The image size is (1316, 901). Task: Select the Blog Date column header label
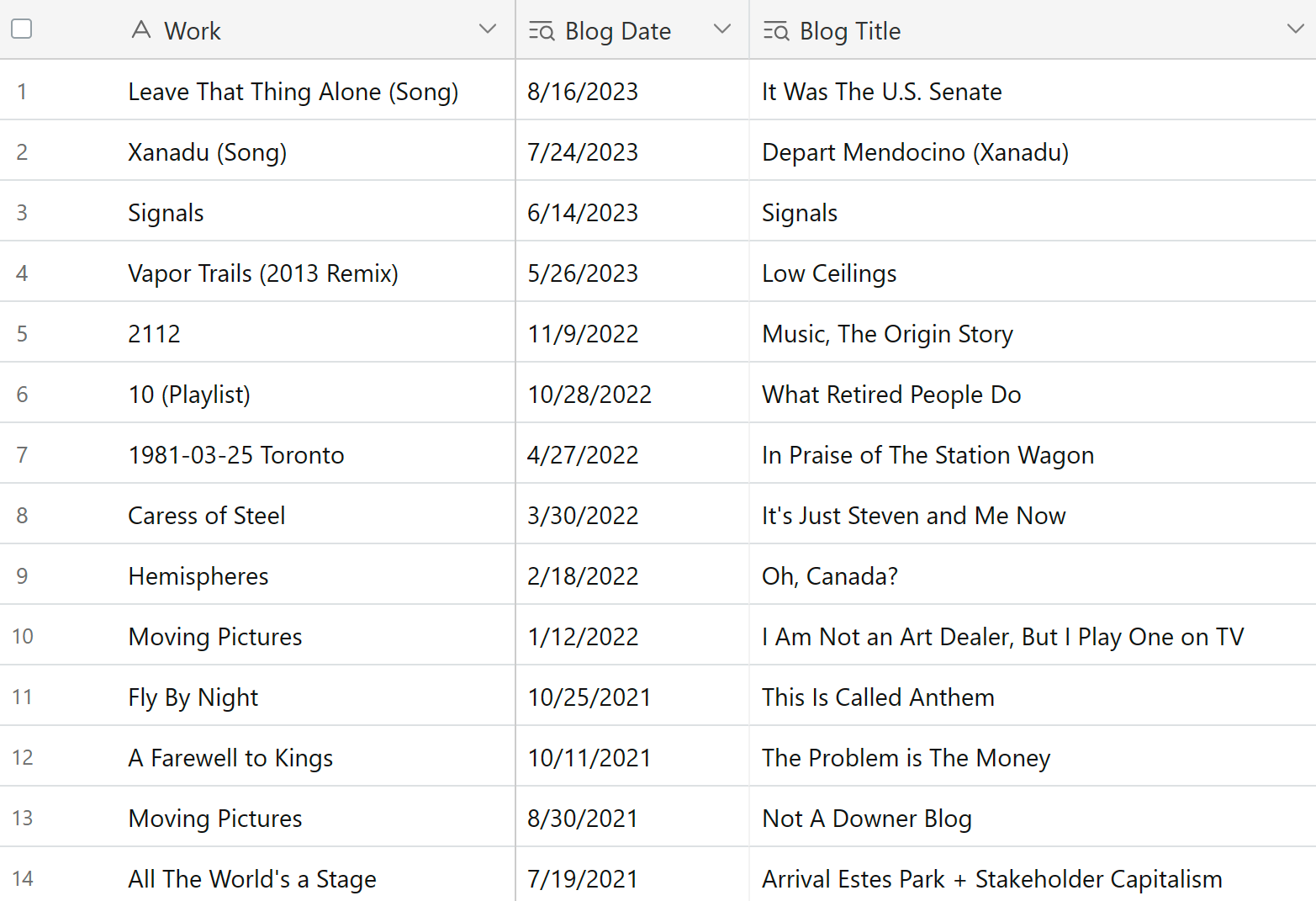click(618, 31)
